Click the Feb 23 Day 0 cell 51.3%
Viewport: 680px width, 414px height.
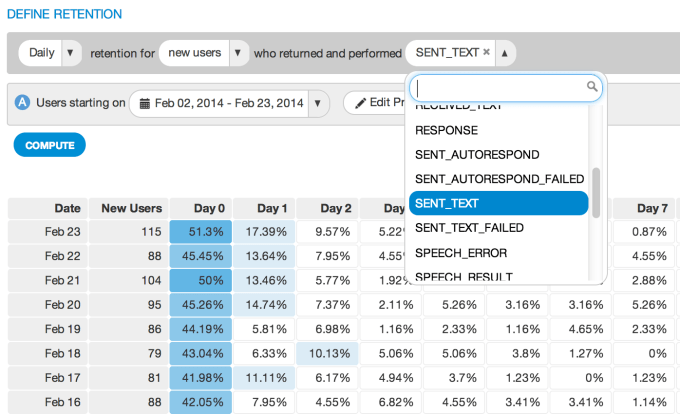[x=201, y=231]
